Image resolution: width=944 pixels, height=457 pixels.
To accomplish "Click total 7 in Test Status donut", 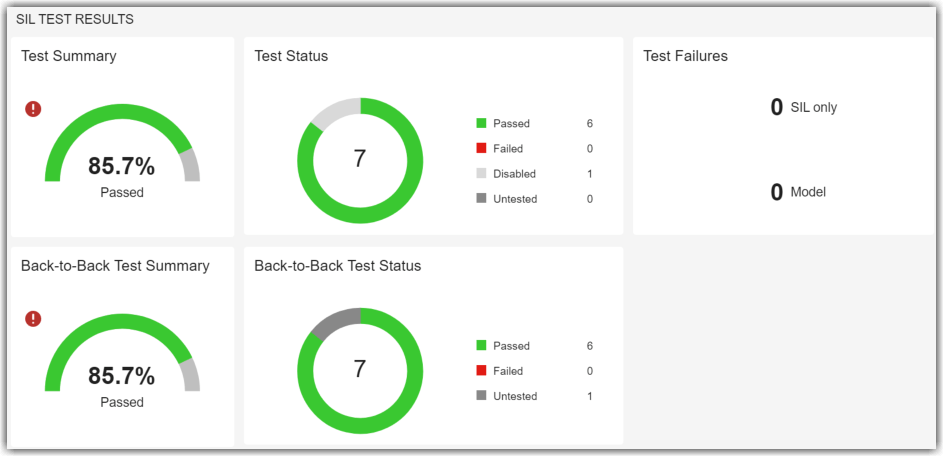I will (x=360, y=159).
